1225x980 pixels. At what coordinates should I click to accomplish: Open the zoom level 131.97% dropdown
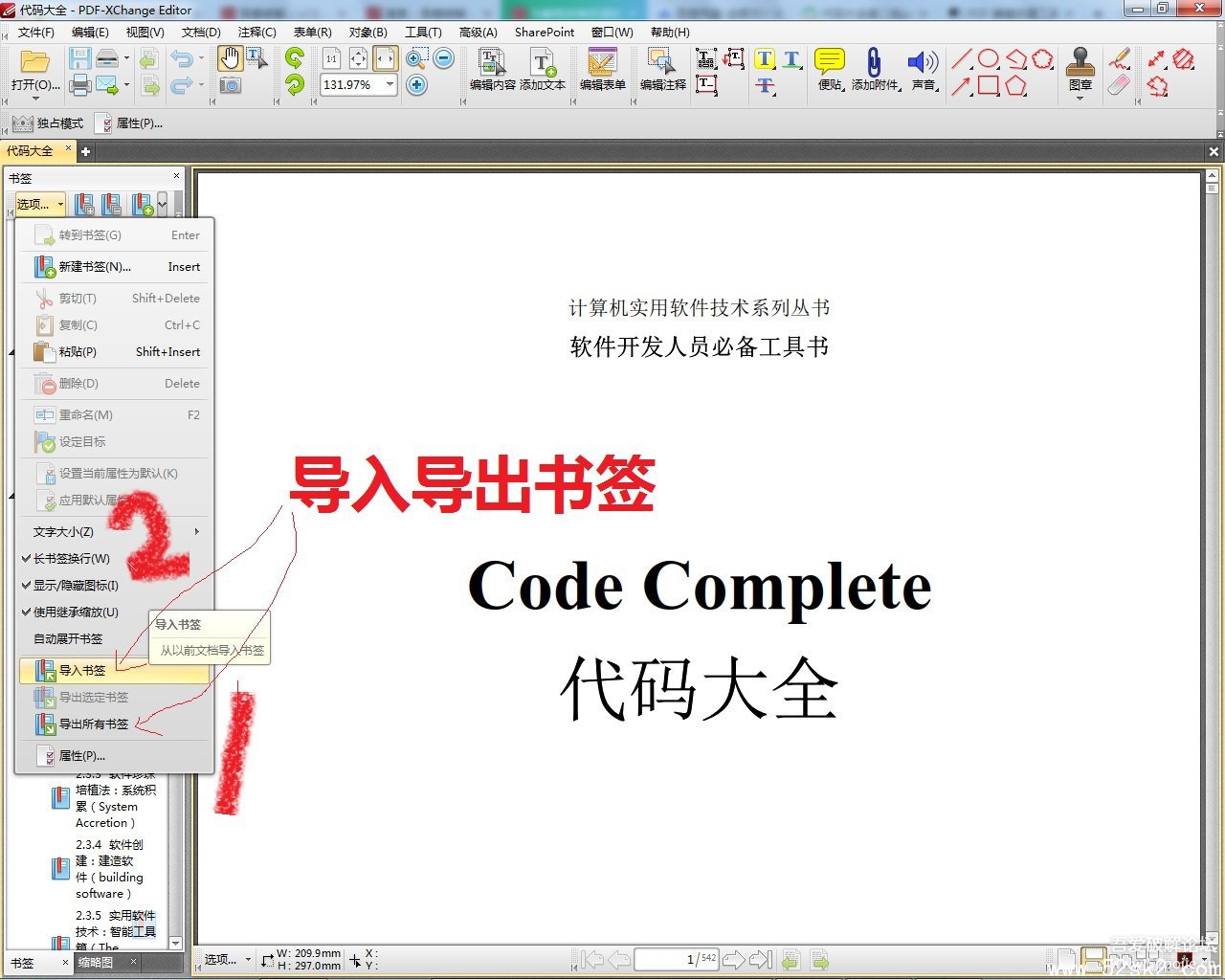point(390,85)
